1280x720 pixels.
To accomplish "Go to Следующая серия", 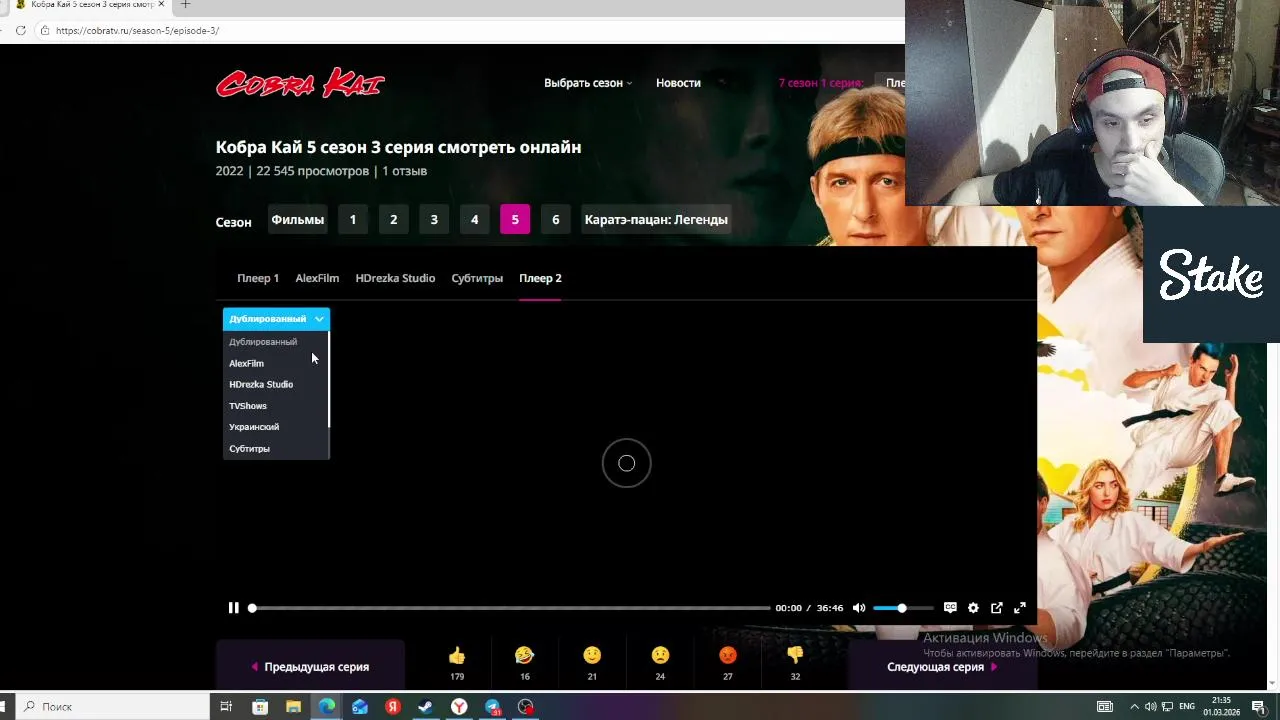I will [942, 666].
